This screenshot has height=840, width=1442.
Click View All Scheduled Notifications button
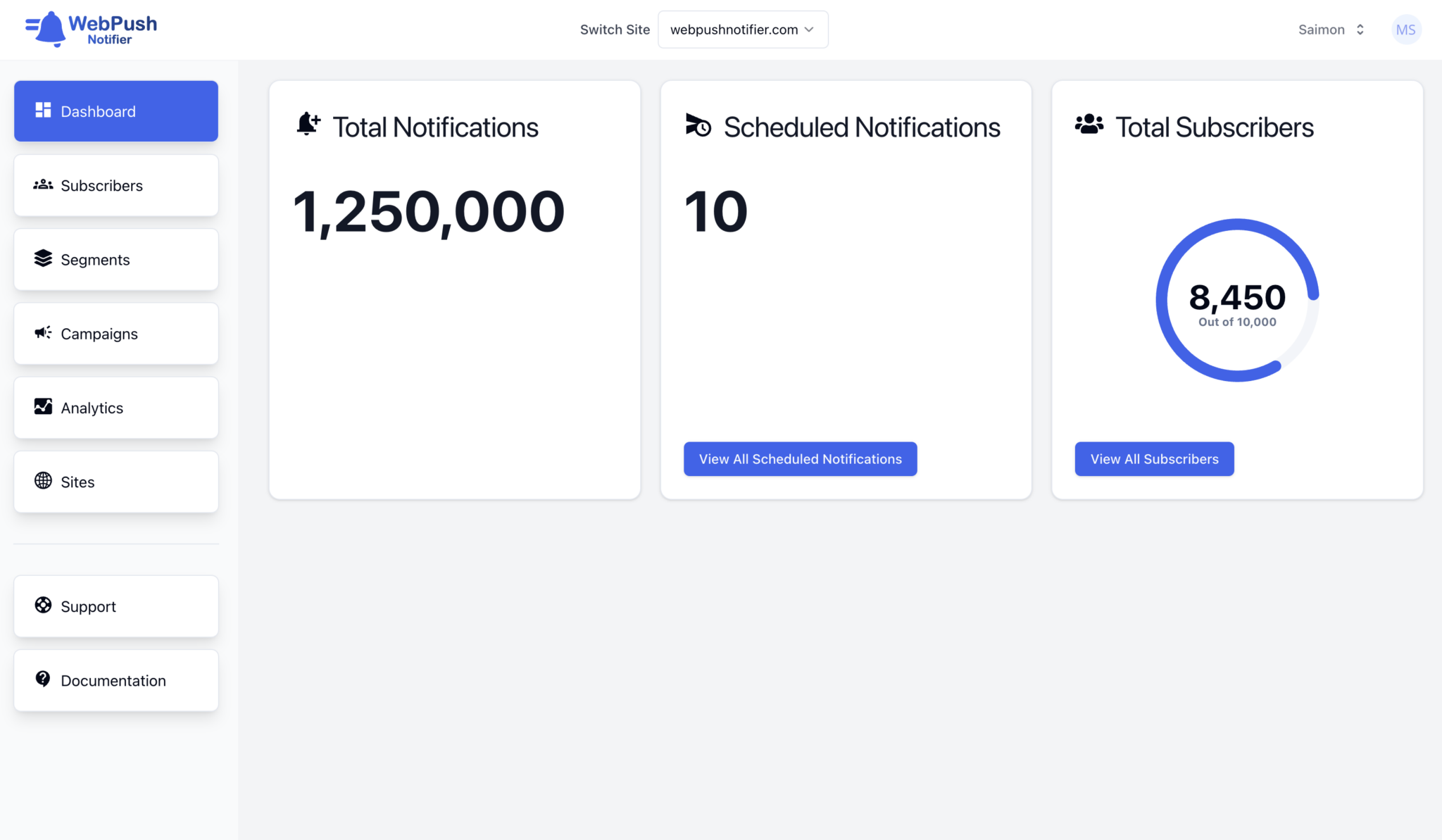click(800, 458)
